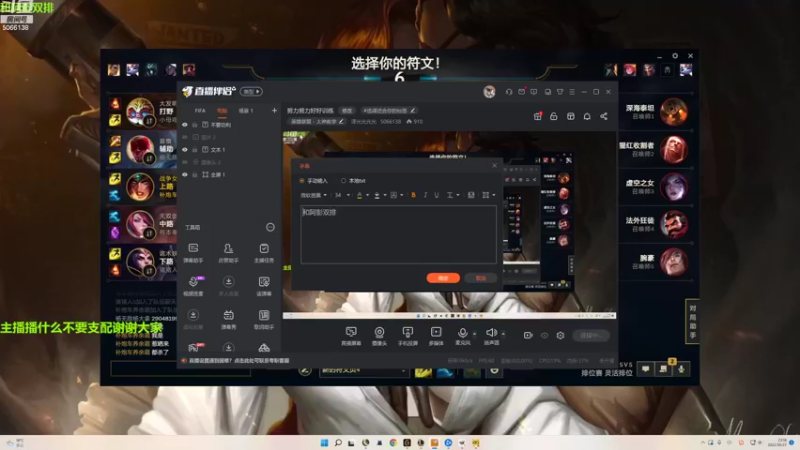Select the active orange scene tab
This screenshot has width=800, height=450.
pyautogui.click(x=221, y=110)
